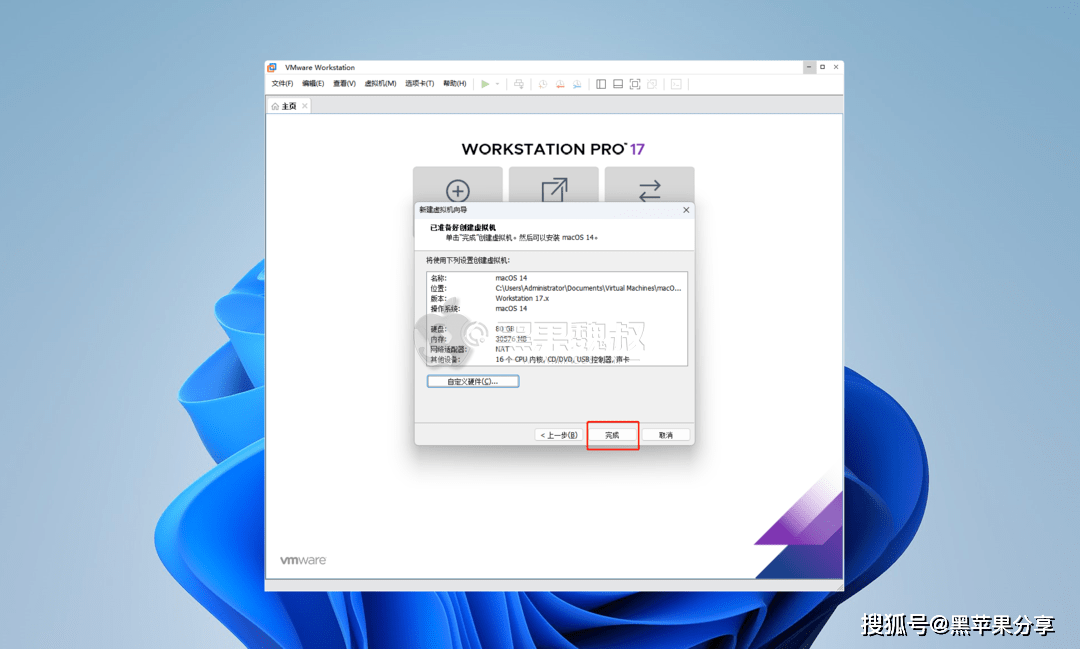1080x649 pixels.
Task: Minimize the VMware Workstation window
Action: coord(809,67)
